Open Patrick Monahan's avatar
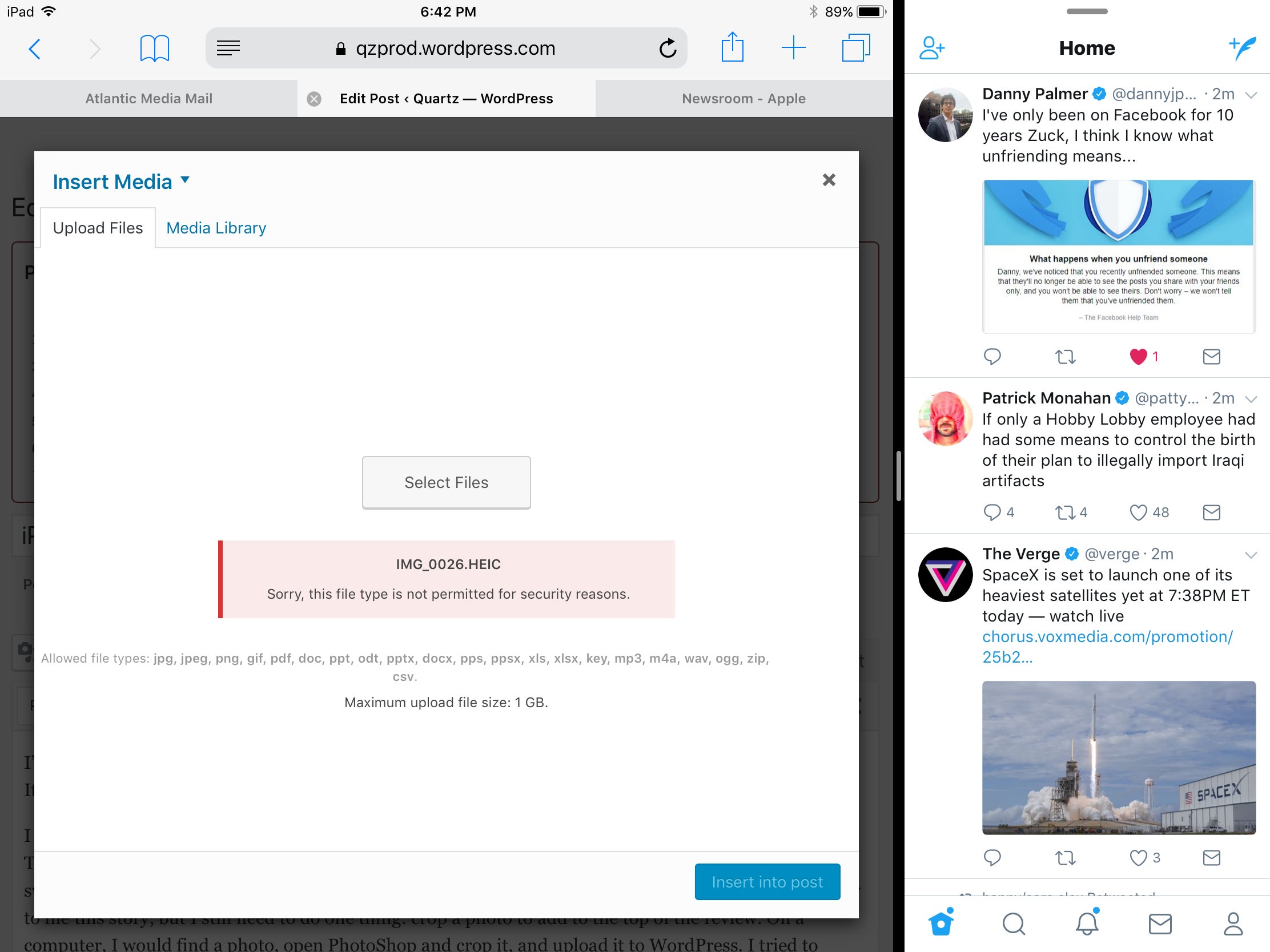This screenshot has height=952, width=1270. point(945,419)
